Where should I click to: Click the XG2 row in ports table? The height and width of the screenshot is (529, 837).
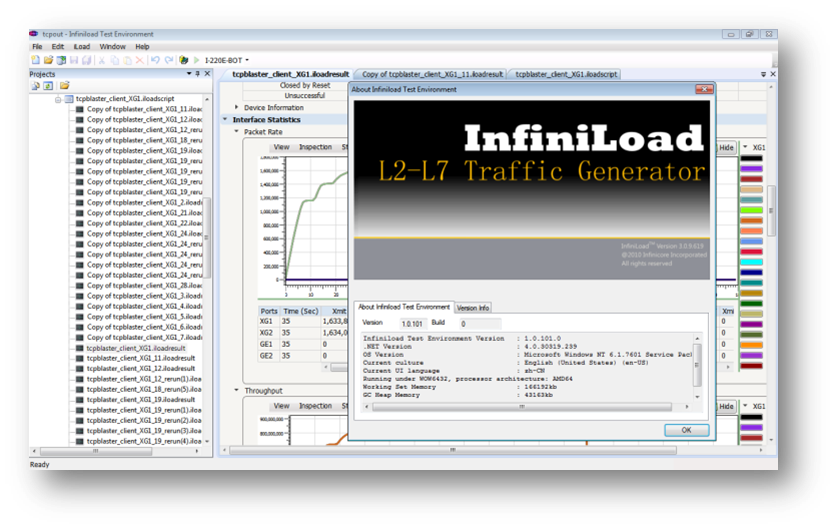(303, 333)
